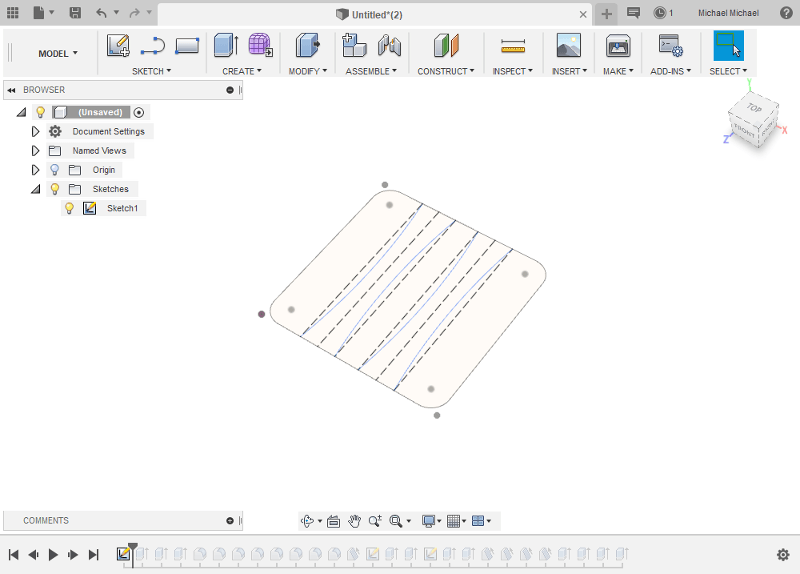Save the design with the floppy icon

click(75, 13)
